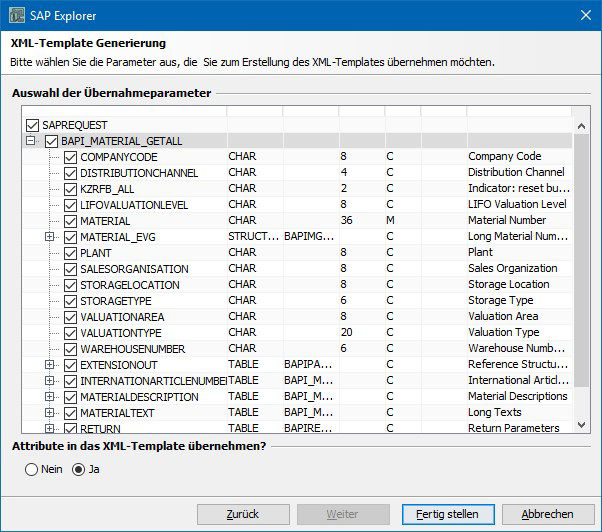Collapse the BAPI_MATERIAL_GETALL tree node
The image size is (602, 532).
pos(30,140)
